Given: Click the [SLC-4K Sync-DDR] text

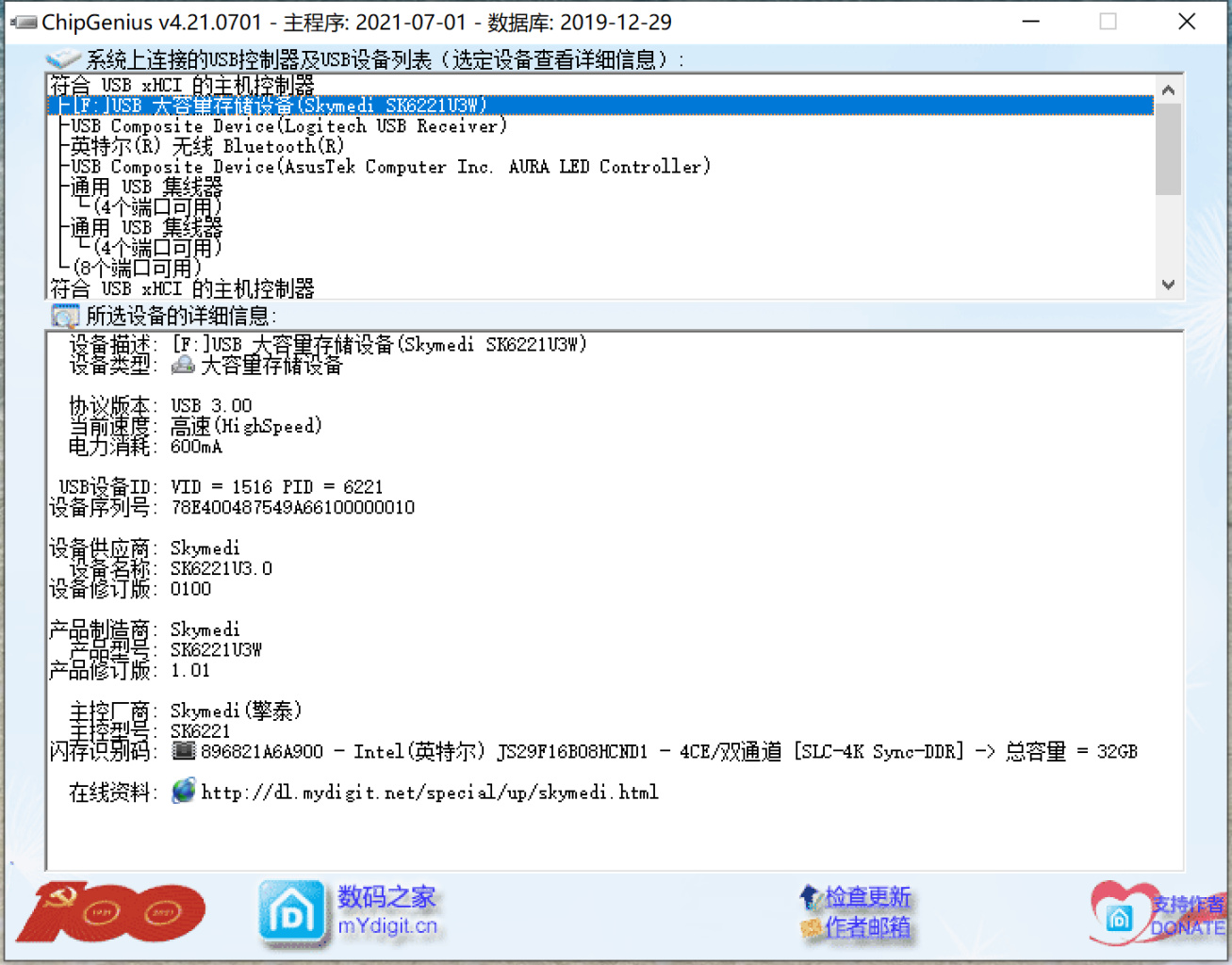Looking at the screenshot, I should point(879,752).
